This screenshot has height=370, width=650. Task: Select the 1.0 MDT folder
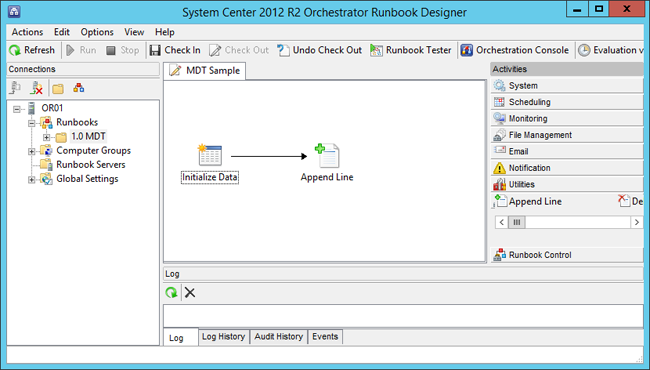[88, 136]
